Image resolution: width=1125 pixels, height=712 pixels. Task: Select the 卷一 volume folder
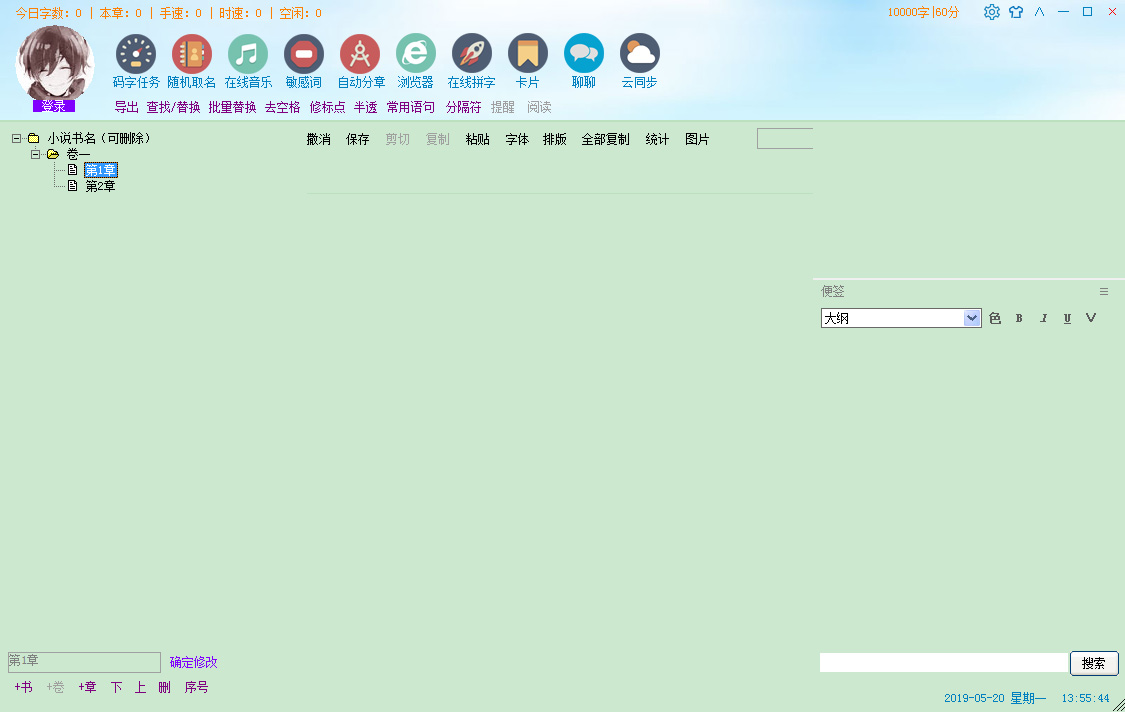point(78,154)
